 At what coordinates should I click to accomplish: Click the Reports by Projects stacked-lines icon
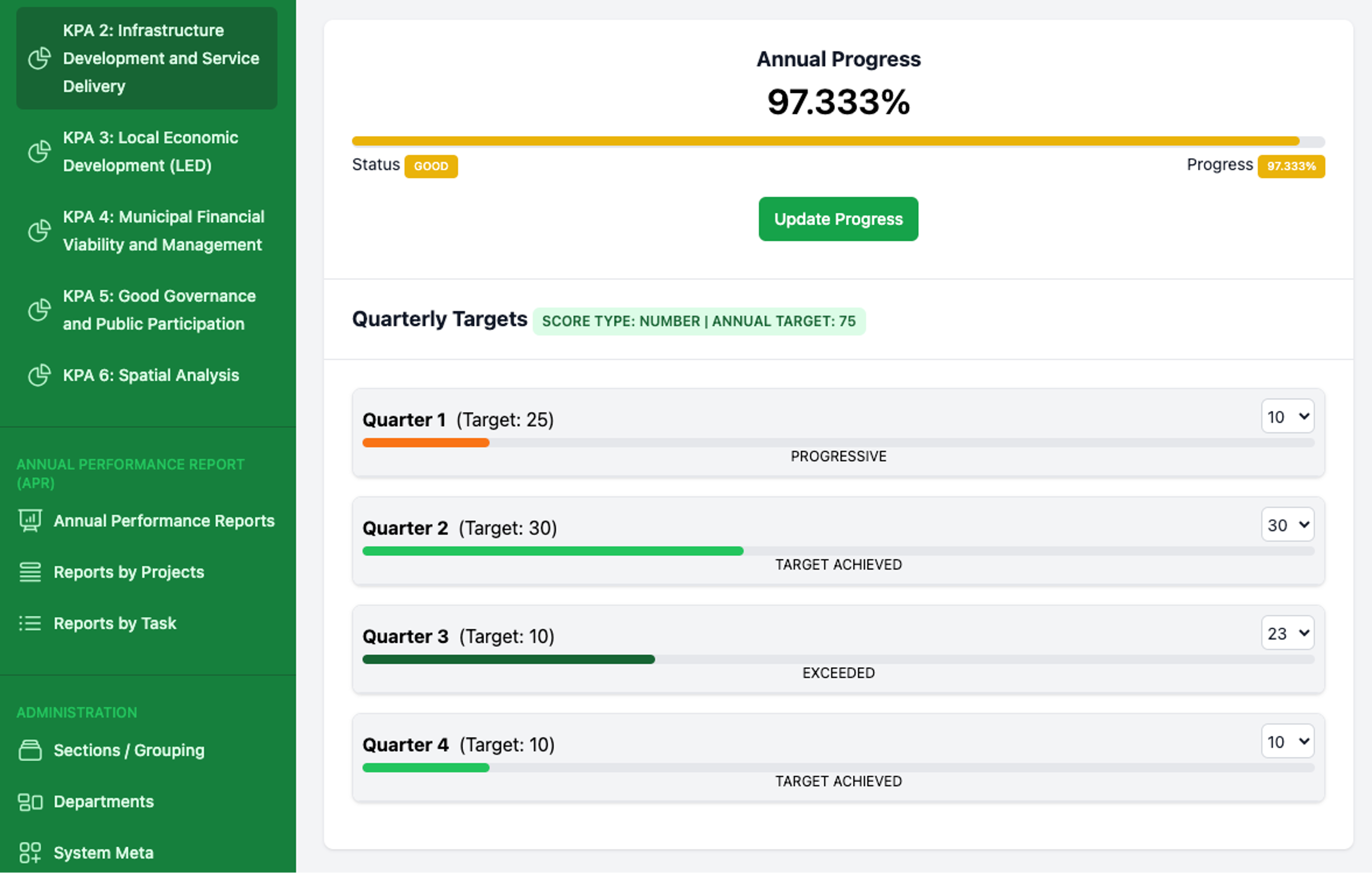30,573
